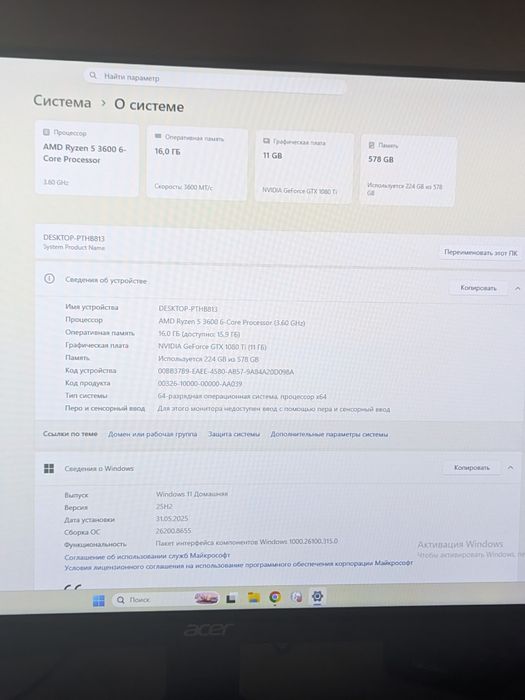
Task: Open the Settings gear icon in taskbar
Action: tap(317, 596)
